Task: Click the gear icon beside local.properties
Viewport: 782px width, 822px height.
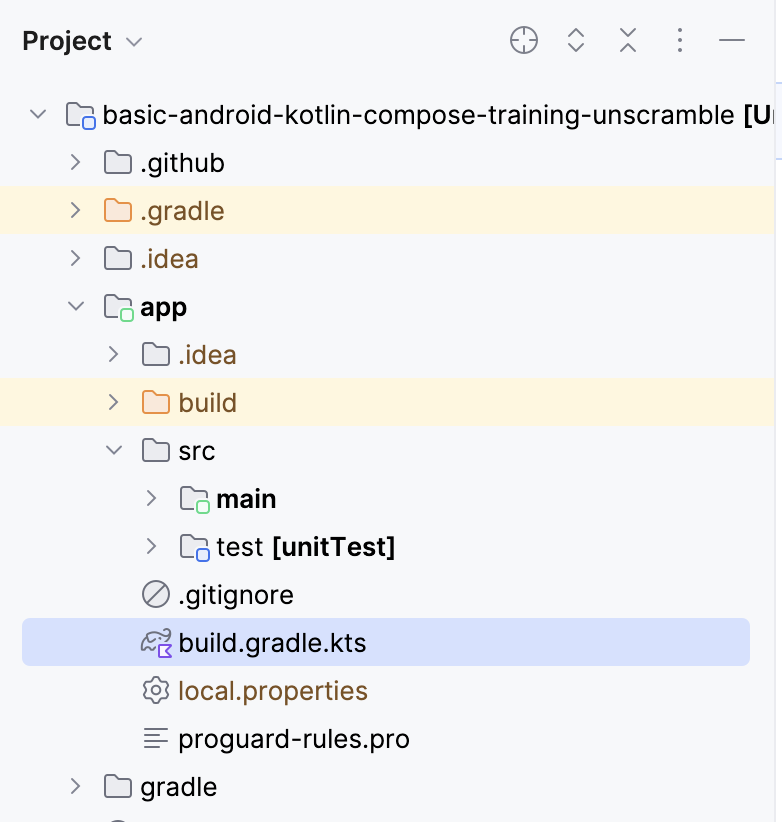Action: pos(156,690)
